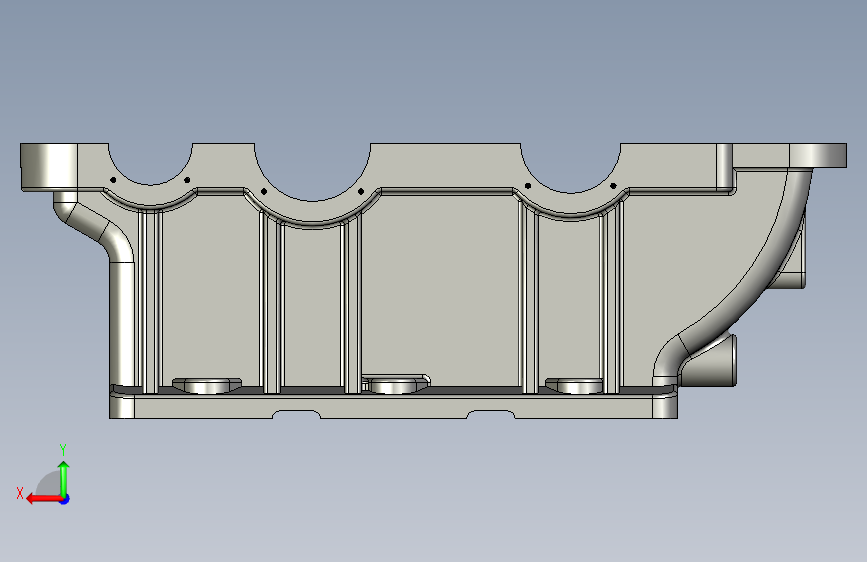Click the green Y axis arrow of the triad

pyautogui.click(x=64, y=478)
